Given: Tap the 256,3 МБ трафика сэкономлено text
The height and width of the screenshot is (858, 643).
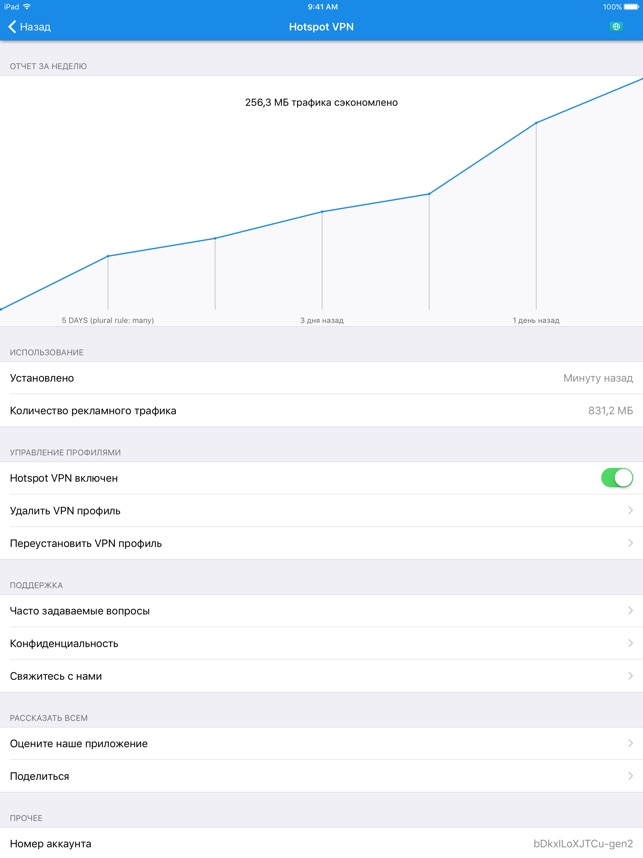Looking at the screenshot, I should [321, 102].
